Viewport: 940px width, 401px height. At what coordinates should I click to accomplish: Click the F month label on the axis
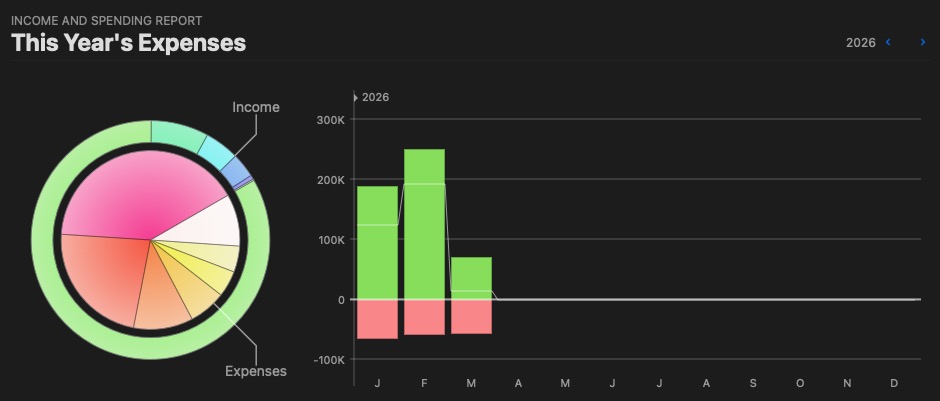[x=424, y=384]
